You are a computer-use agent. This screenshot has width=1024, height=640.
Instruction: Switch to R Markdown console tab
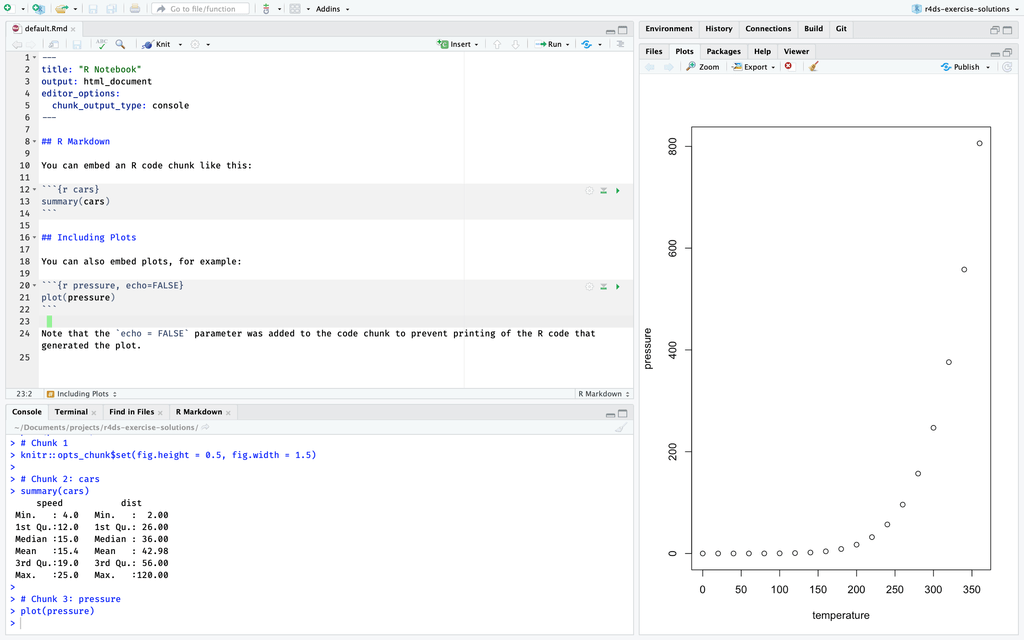click(x=199, y=412)
